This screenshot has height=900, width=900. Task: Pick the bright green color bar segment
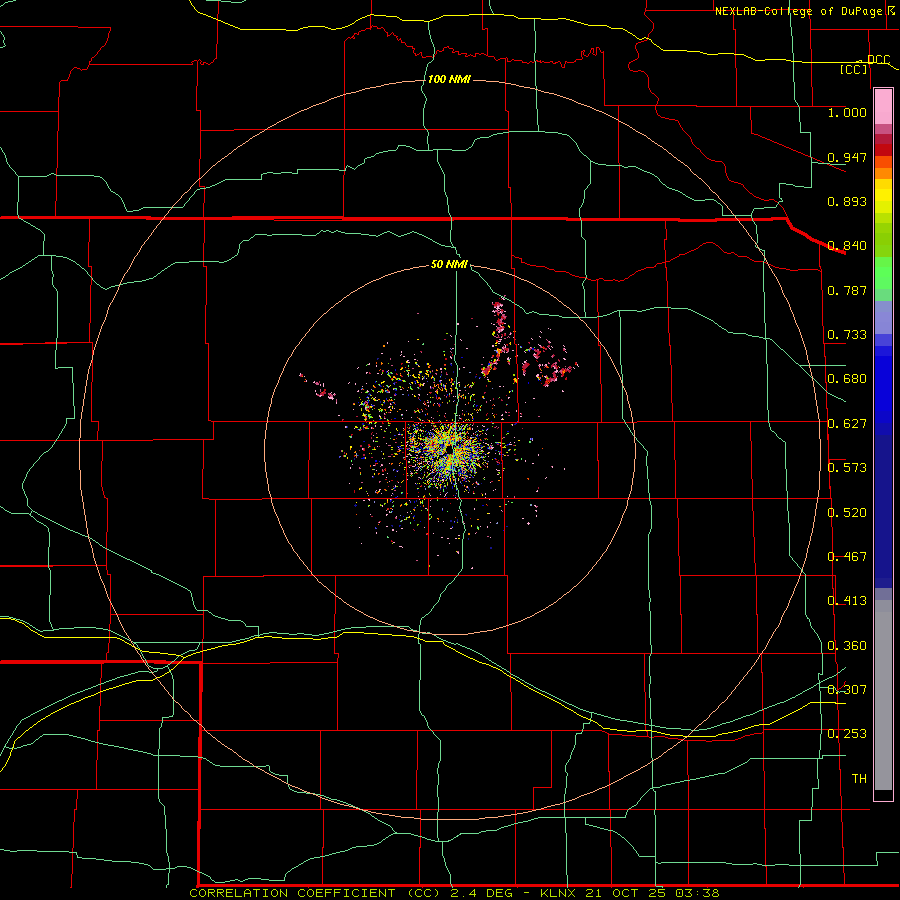[883, 272]
